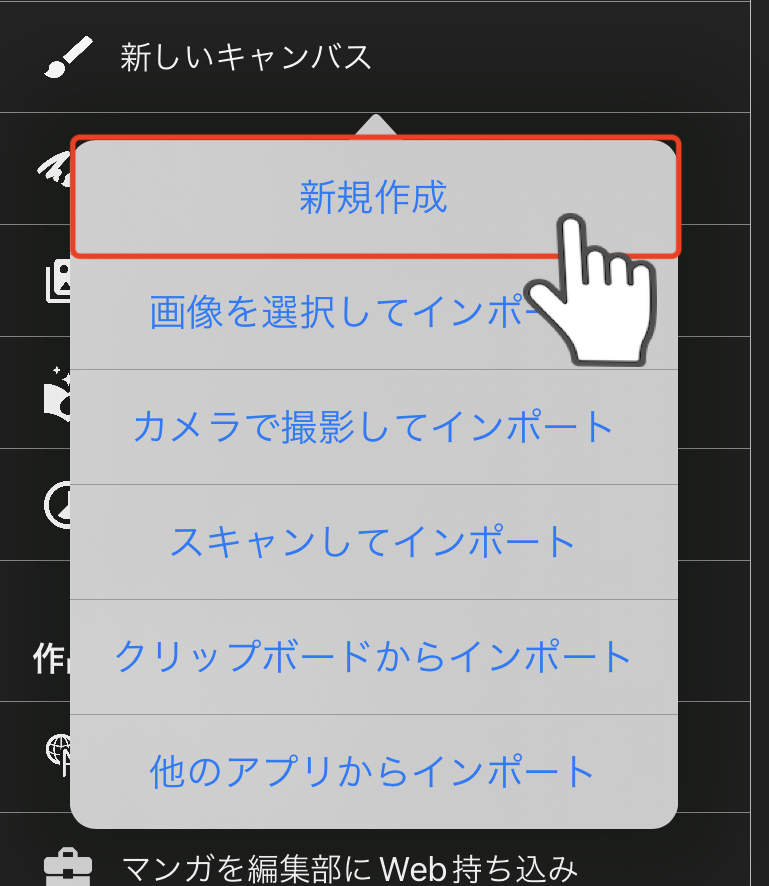The image size is (769, 886).
Task: Choose スキャンしてインポート entry
Action: 373,542
